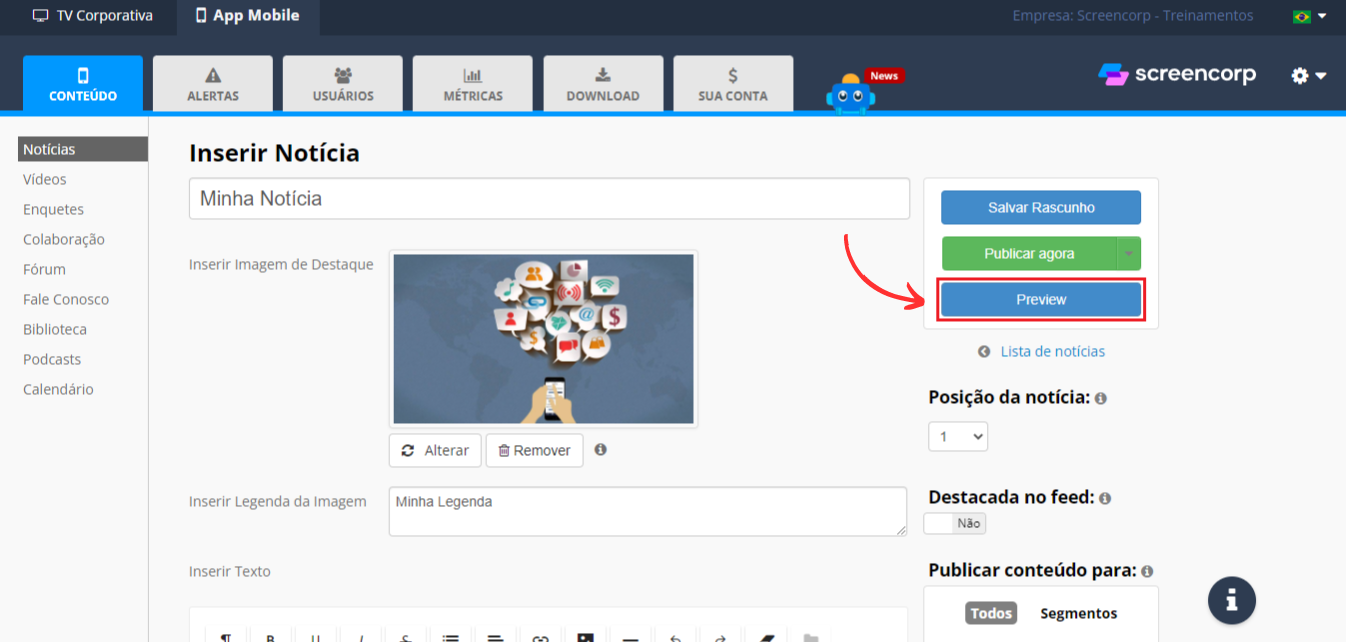Open the Posição da notícia dropdown

[x=957, y=436]
